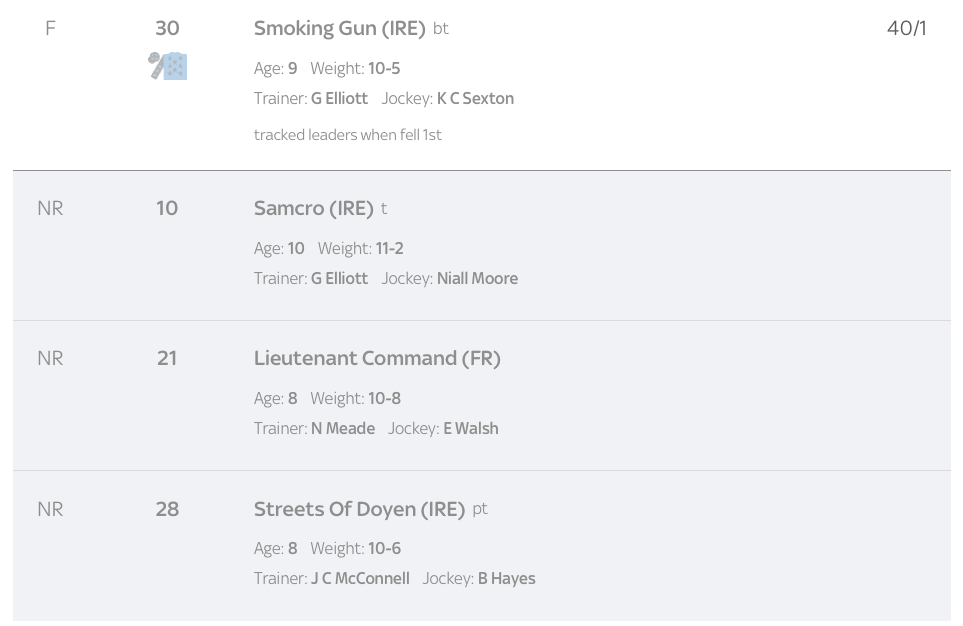Click jockey K C Sexton
This screenshot has height=626, width=963.
[475, 98]
